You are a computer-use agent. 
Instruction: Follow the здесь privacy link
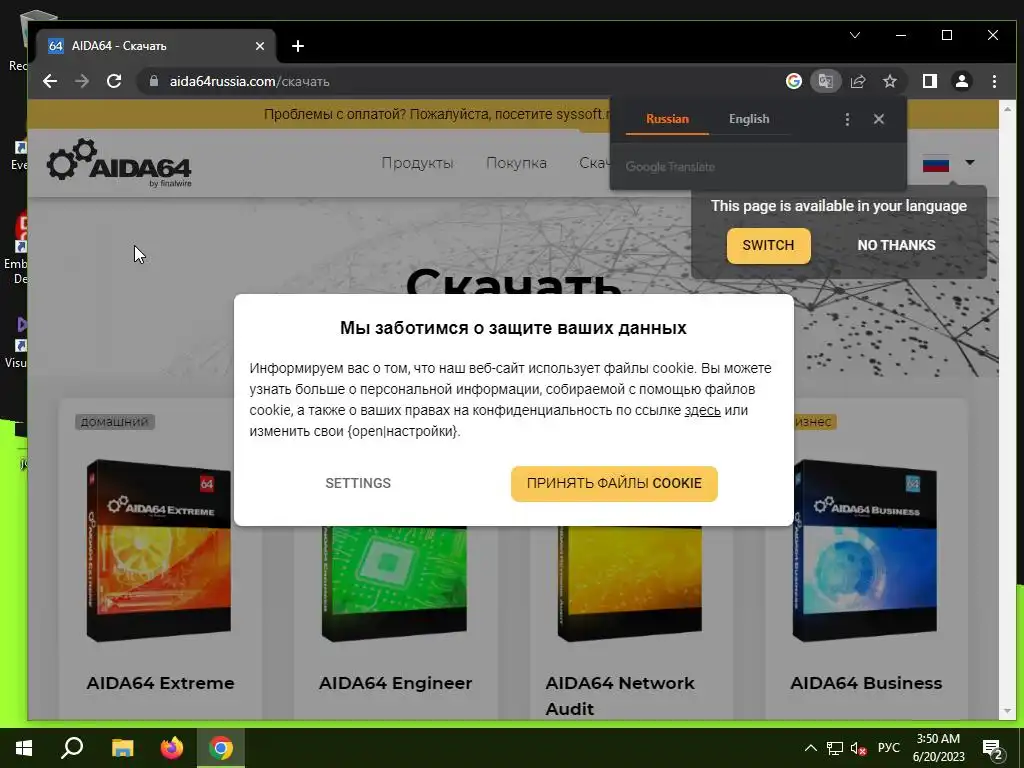(702, 411)
